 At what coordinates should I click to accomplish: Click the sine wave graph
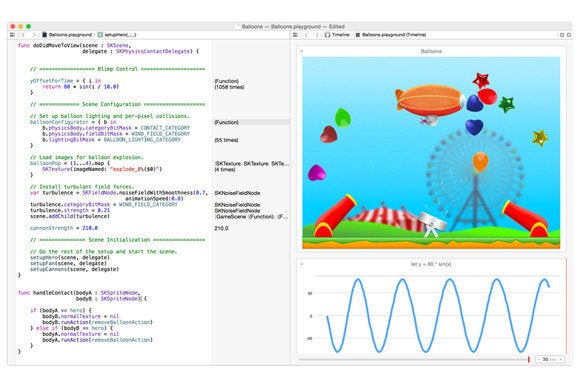click(x=438, y=315)
